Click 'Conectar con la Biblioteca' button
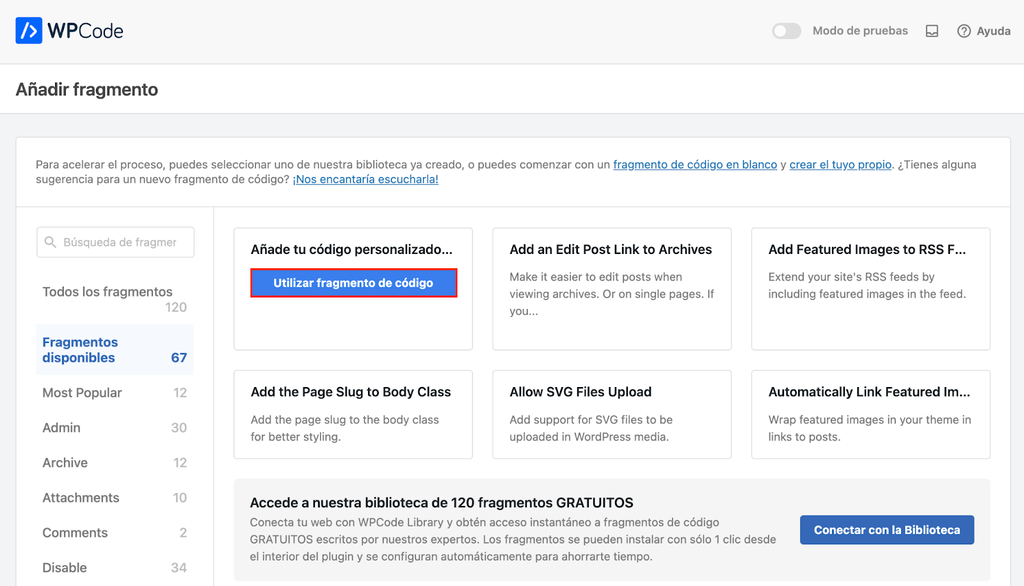This screenshot has height=586, width=1024. point(886,530)
